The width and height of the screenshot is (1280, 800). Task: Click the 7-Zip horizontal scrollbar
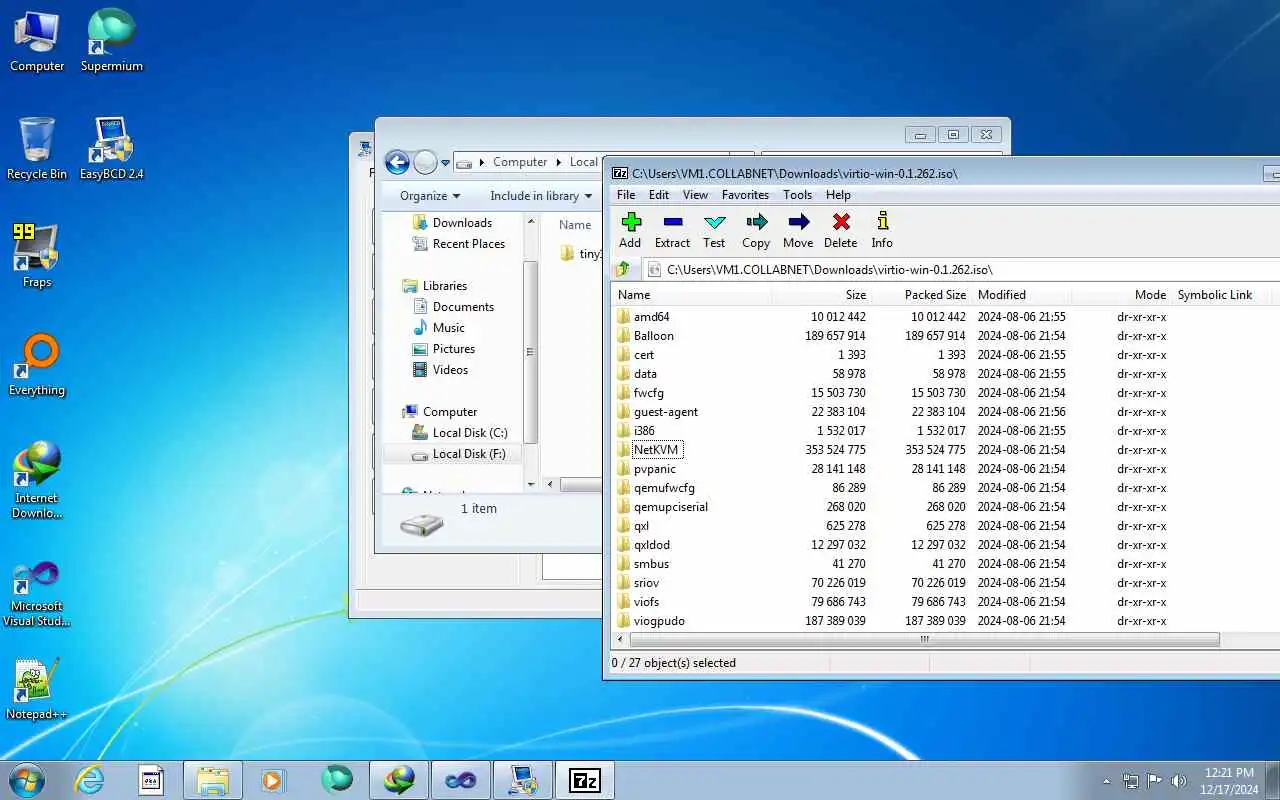[924, 639]
